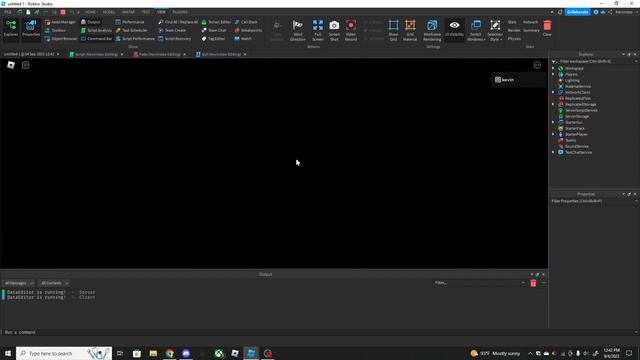Open the Asset Manager window
The width and height of the screenshot is (640, 360).
pyautogui.click(x=60, y=22)
